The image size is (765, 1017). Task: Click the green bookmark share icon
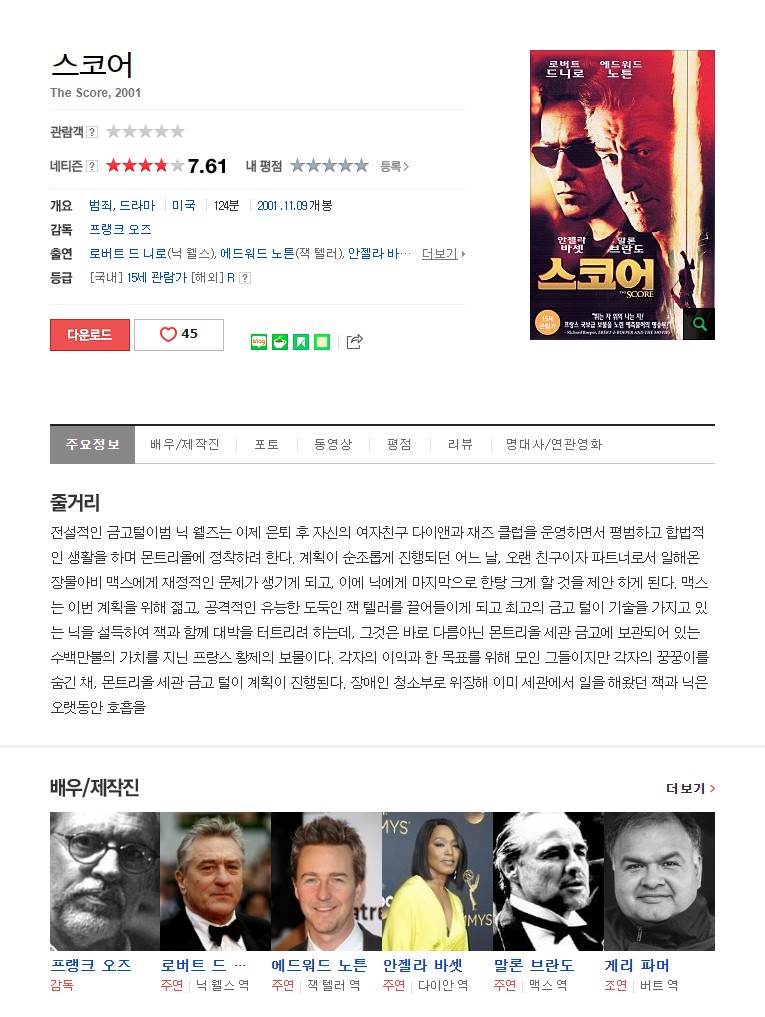click(x=301, y=341)
